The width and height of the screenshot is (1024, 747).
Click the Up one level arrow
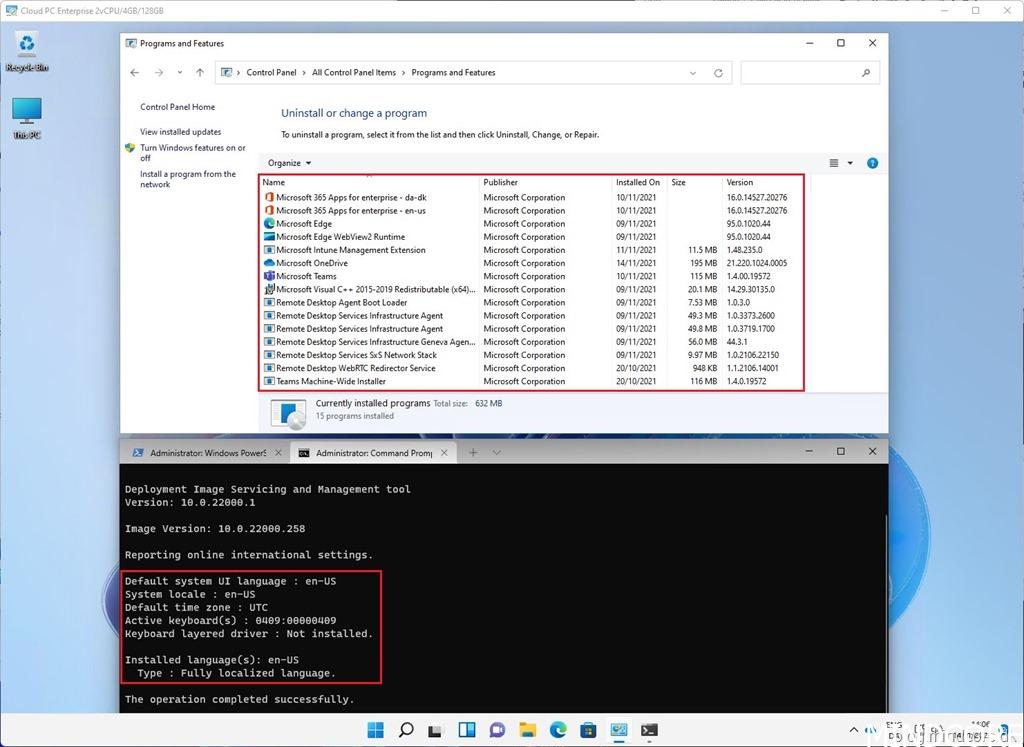click(200, 73)
